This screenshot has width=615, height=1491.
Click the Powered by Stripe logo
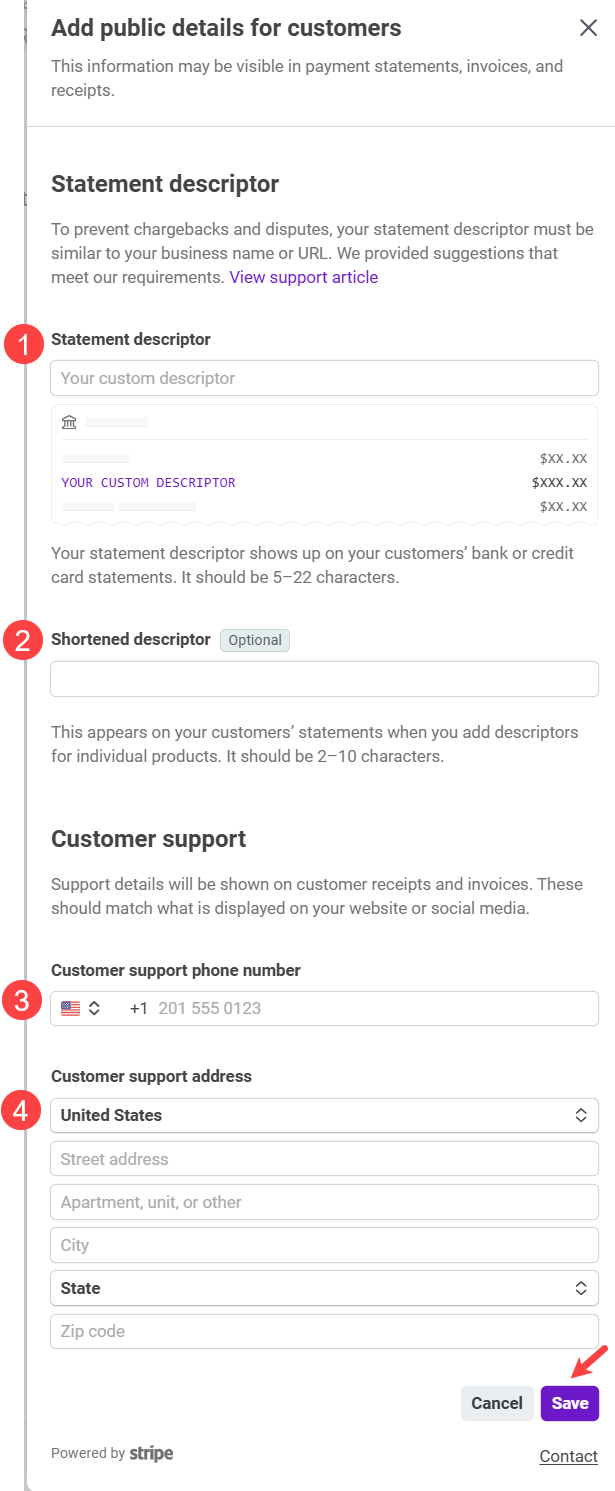(x=151, y=1453)
